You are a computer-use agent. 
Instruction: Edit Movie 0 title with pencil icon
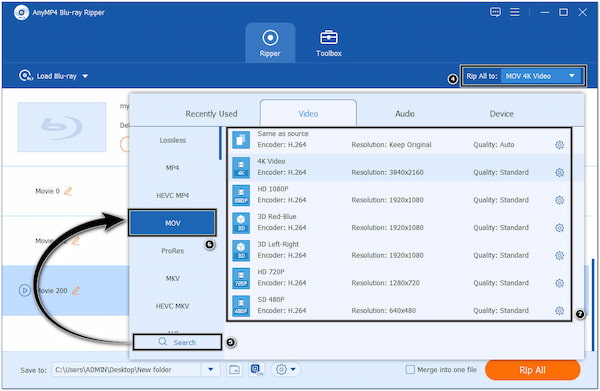(68, 191)
